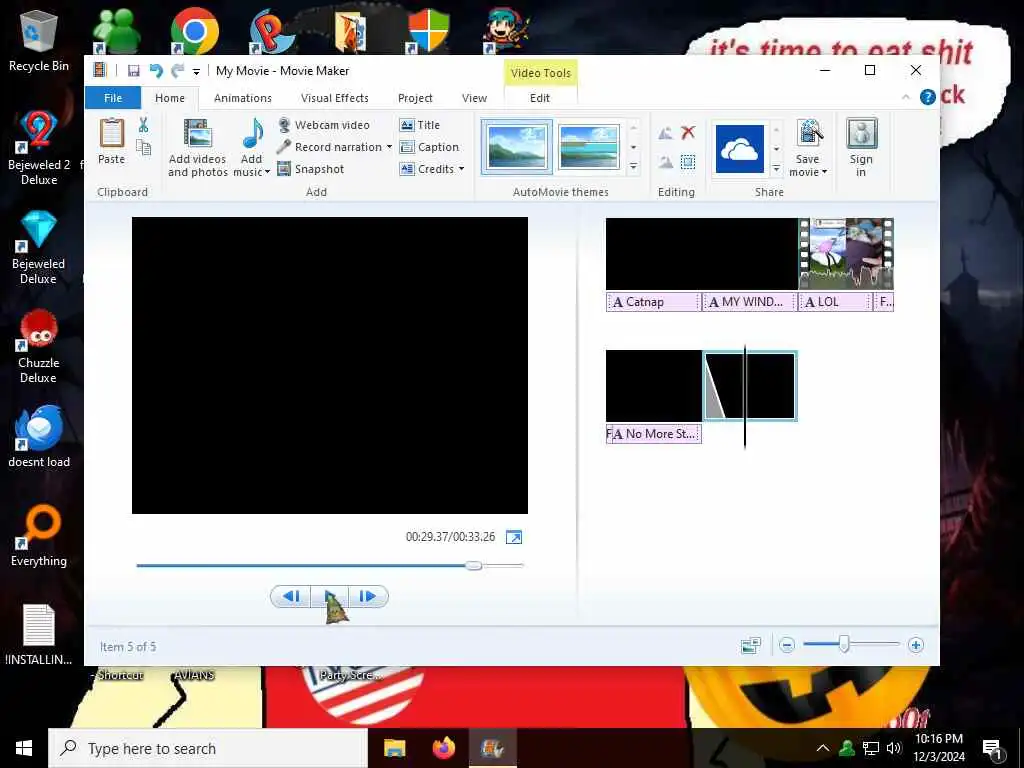Expand the AutoMovie themes gallery
This screenshot has height=768, width=1024.
click(x=633, y=168)
